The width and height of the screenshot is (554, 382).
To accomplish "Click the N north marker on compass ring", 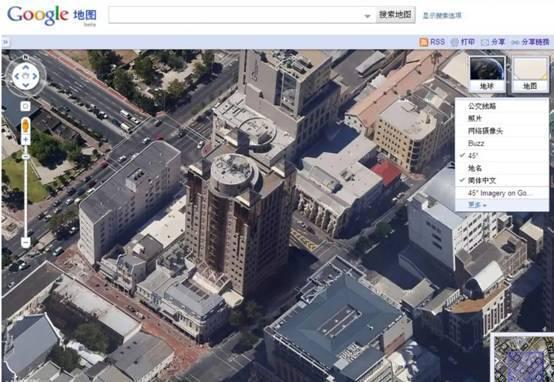I will pos(25,57).
